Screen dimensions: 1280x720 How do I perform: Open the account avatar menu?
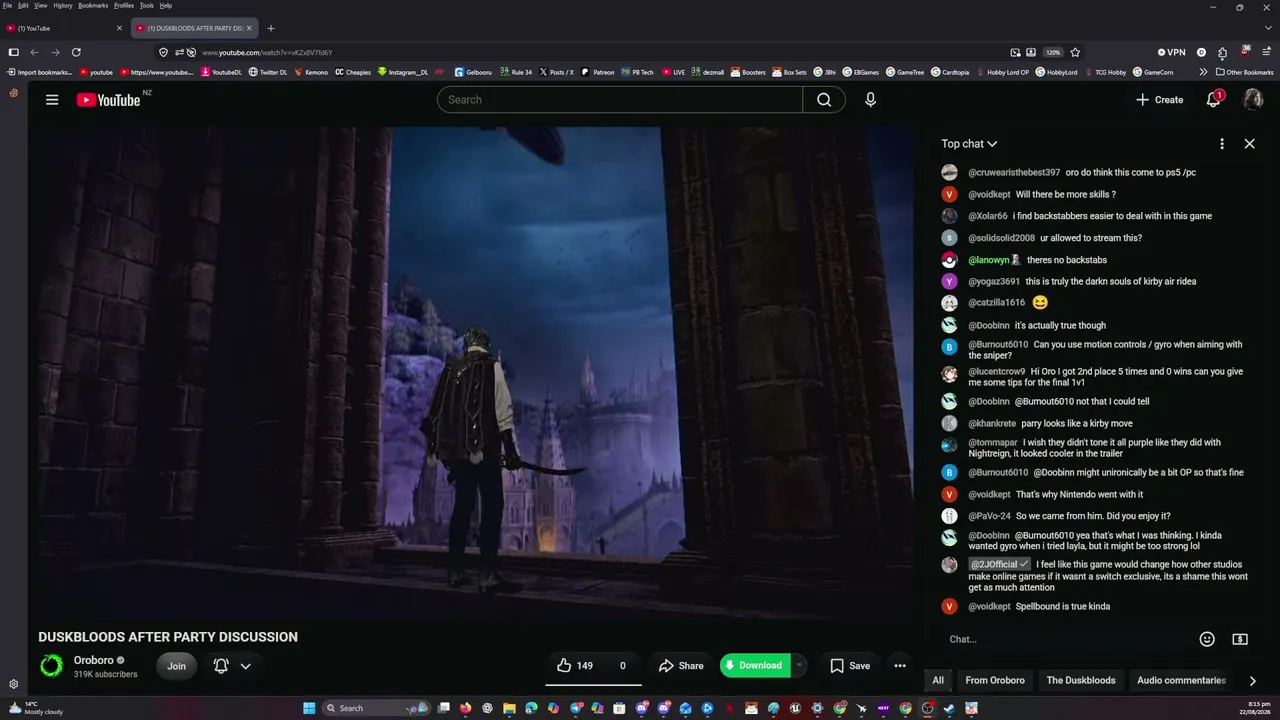(x=1253, y=100)
